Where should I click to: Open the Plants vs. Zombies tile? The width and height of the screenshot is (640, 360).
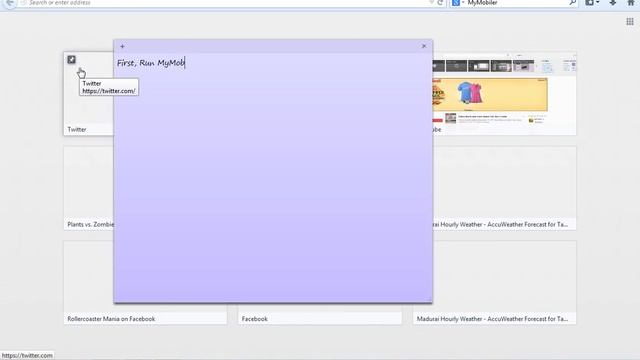click(x=89, y=188)
